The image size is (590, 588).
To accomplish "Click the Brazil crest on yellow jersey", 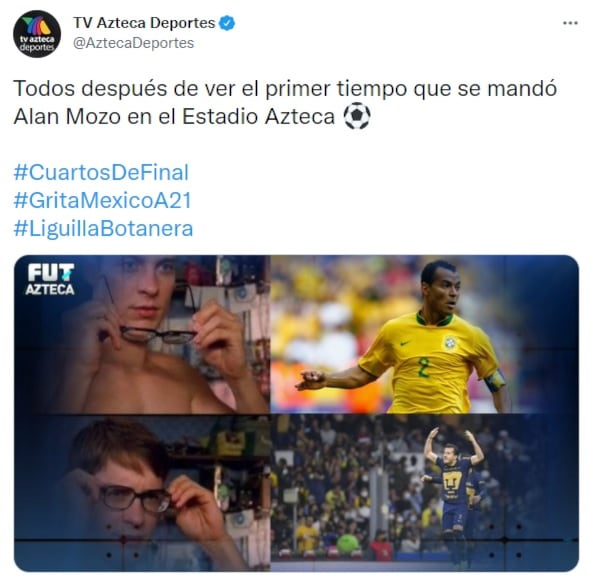I will [449, 343].
